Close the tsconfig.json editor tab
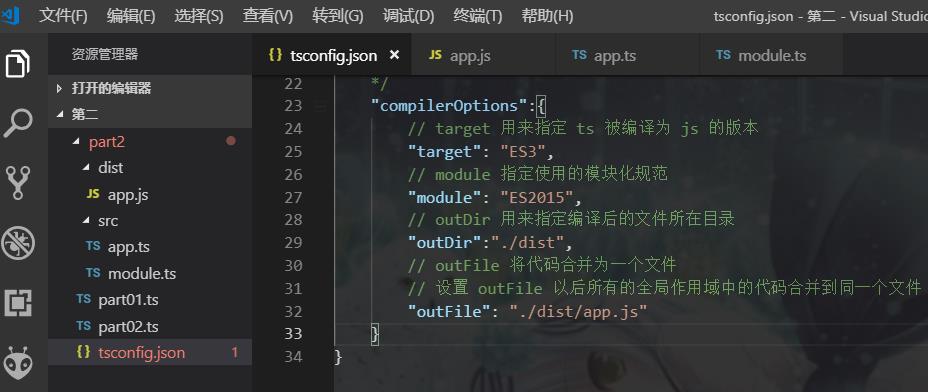 point(394,55)
